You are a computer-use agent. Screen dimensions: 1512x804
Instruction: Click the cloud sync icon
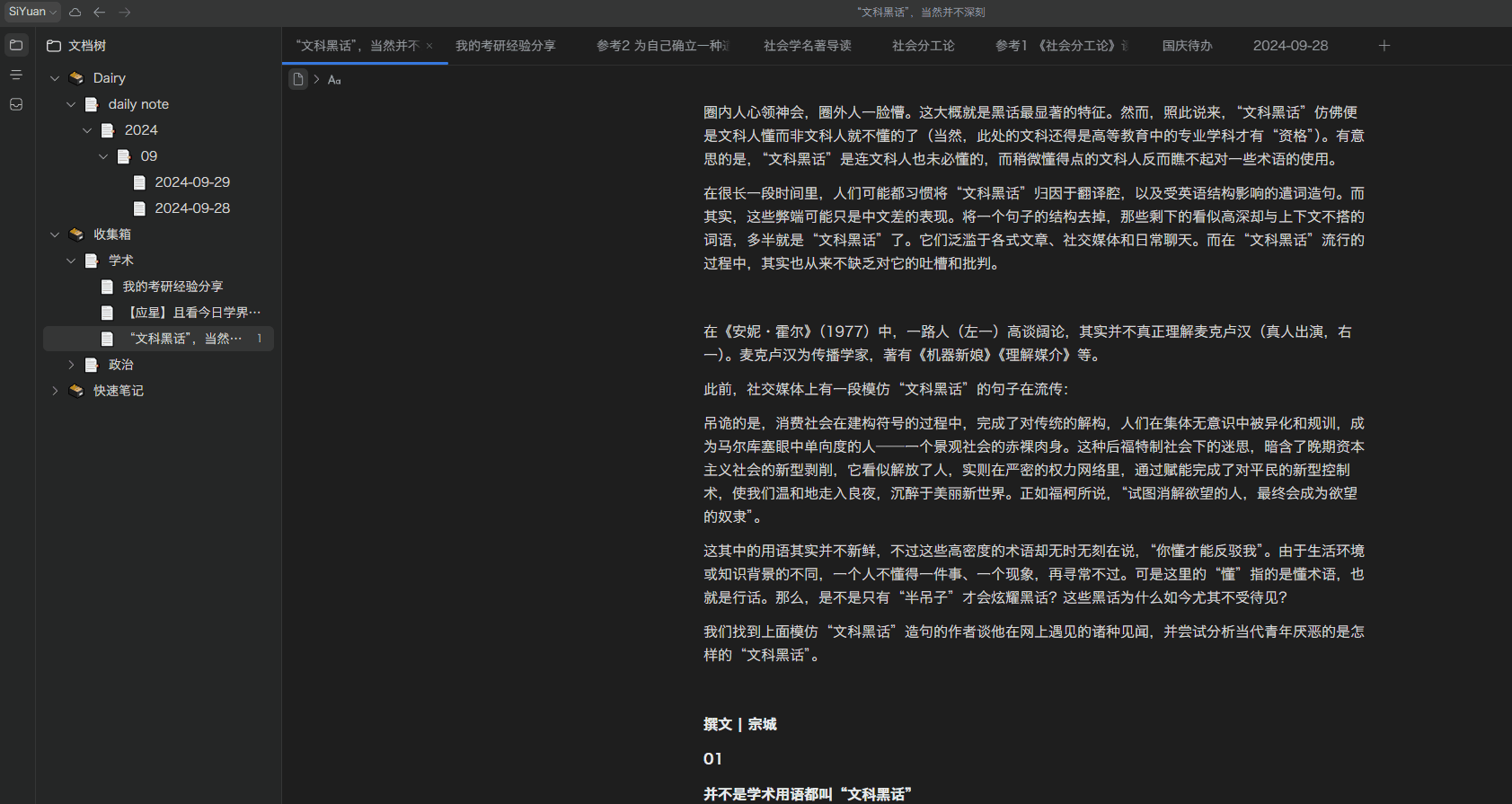pyautogui.click(x=75, y=12)
